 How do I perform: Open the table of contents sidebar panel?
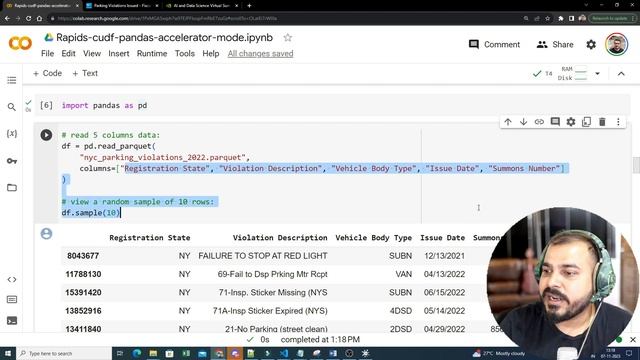(x=12, y=80)
